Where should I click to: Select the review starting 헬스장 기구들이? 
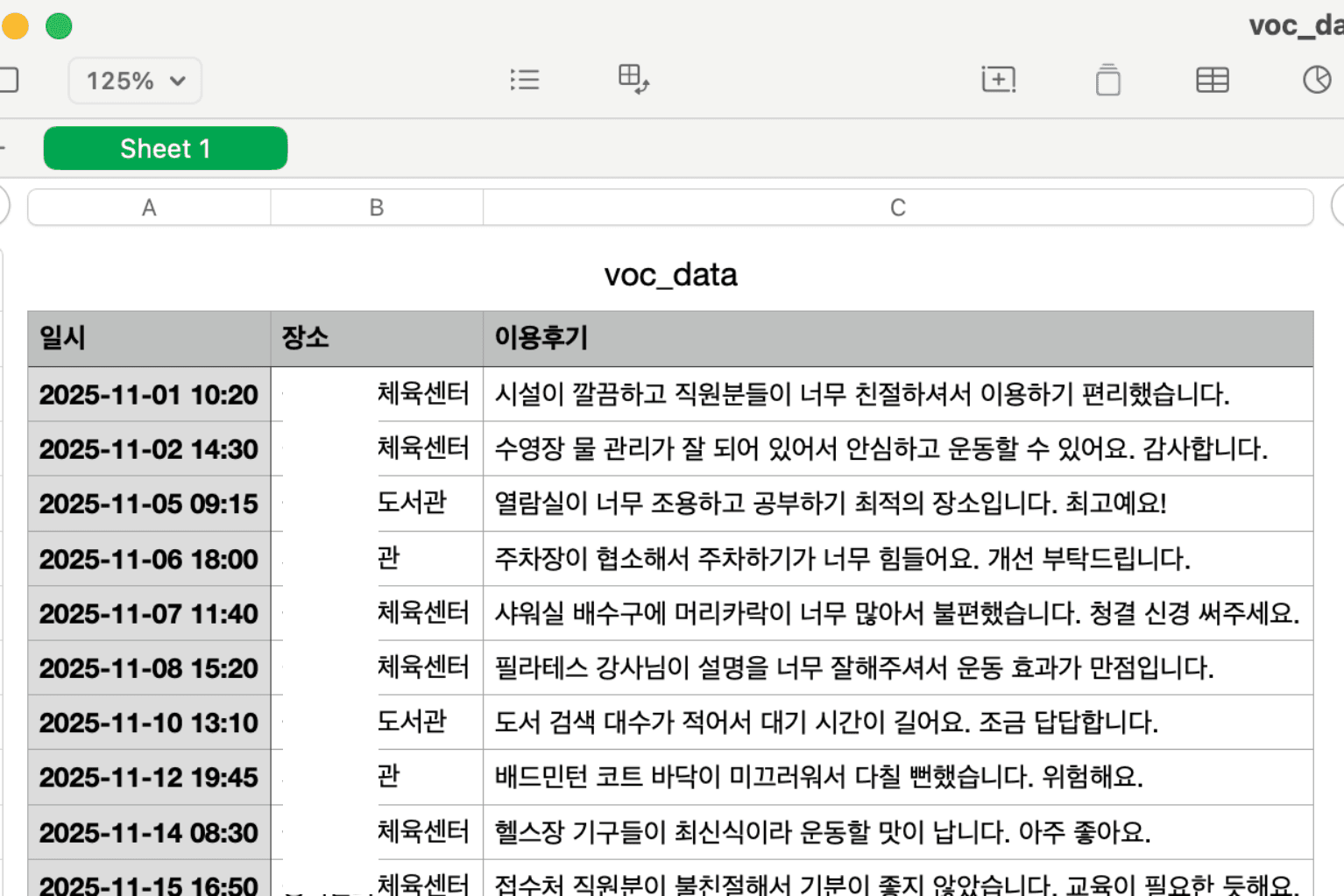[898, 832]
